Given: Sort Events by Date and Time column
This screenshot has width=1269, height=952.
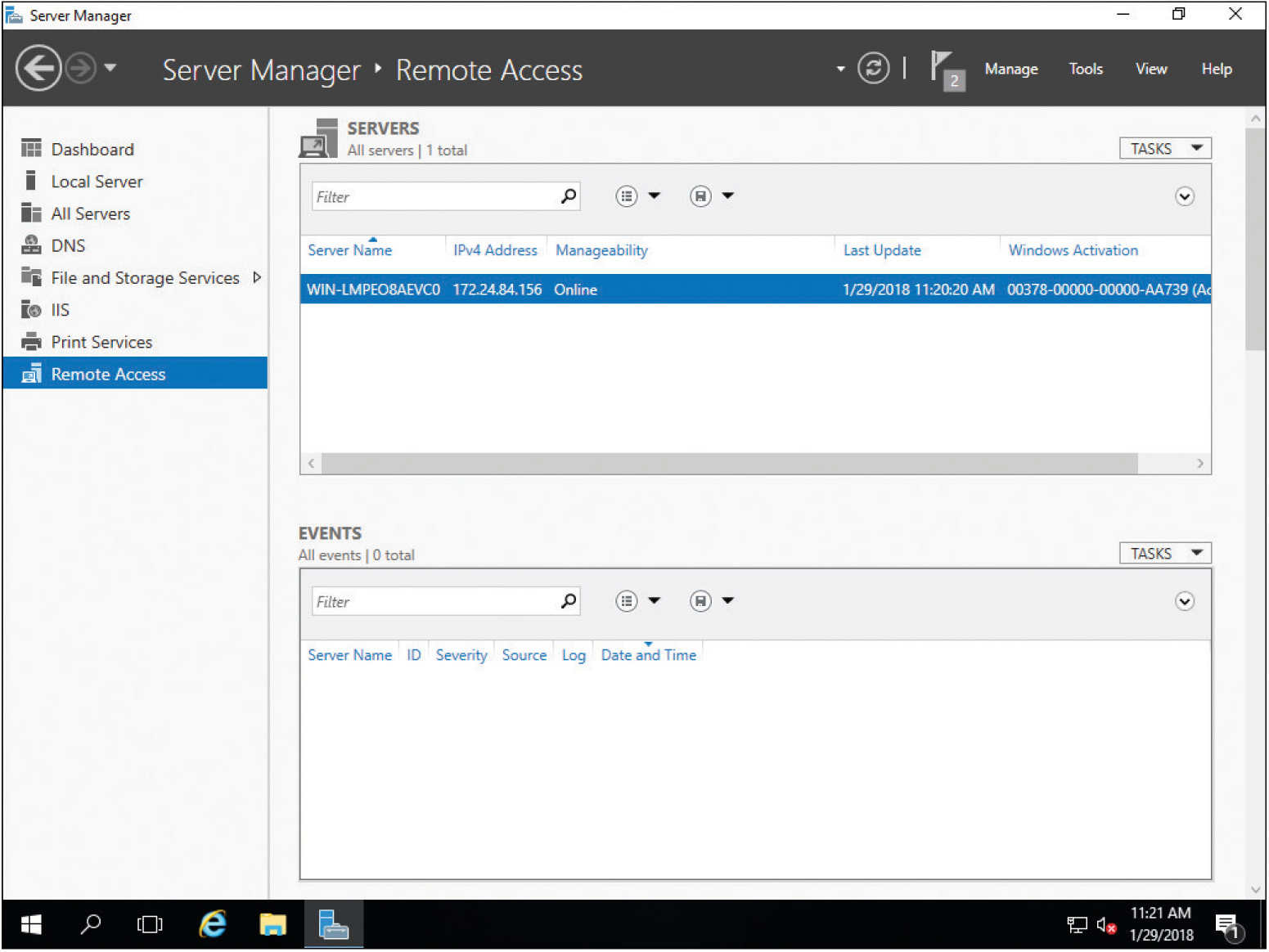Looking at the screenshot, I should coord(649,655).
